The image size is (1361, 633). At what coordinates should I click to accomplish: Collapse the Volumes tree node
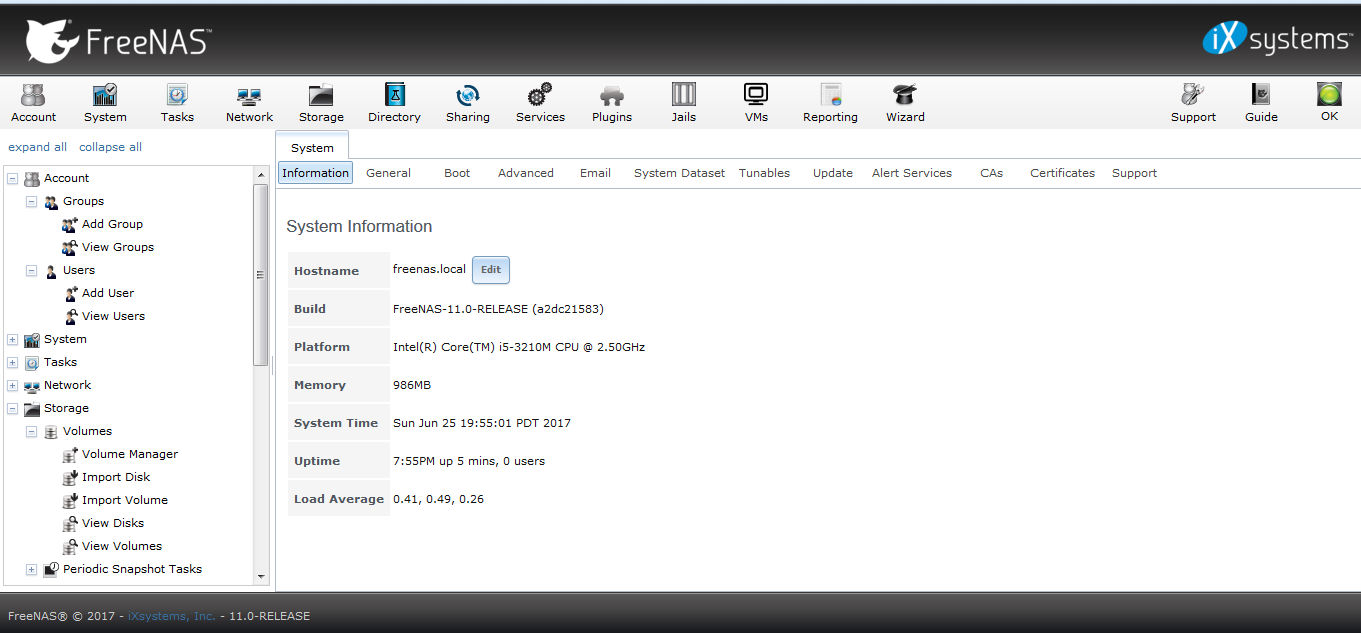point(32,432)
